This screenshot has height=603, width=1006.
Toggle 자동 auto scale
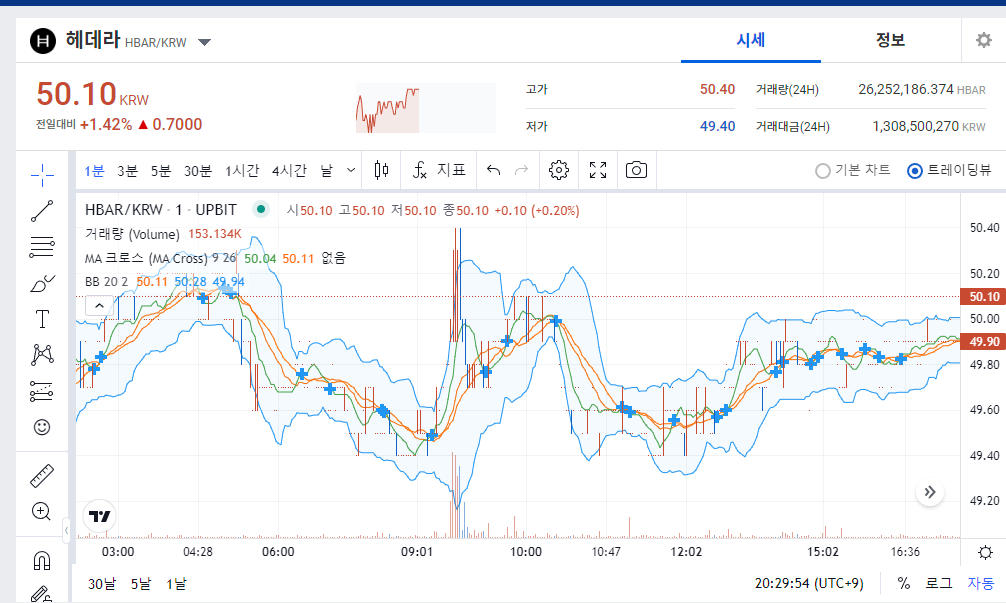[980, 583]
